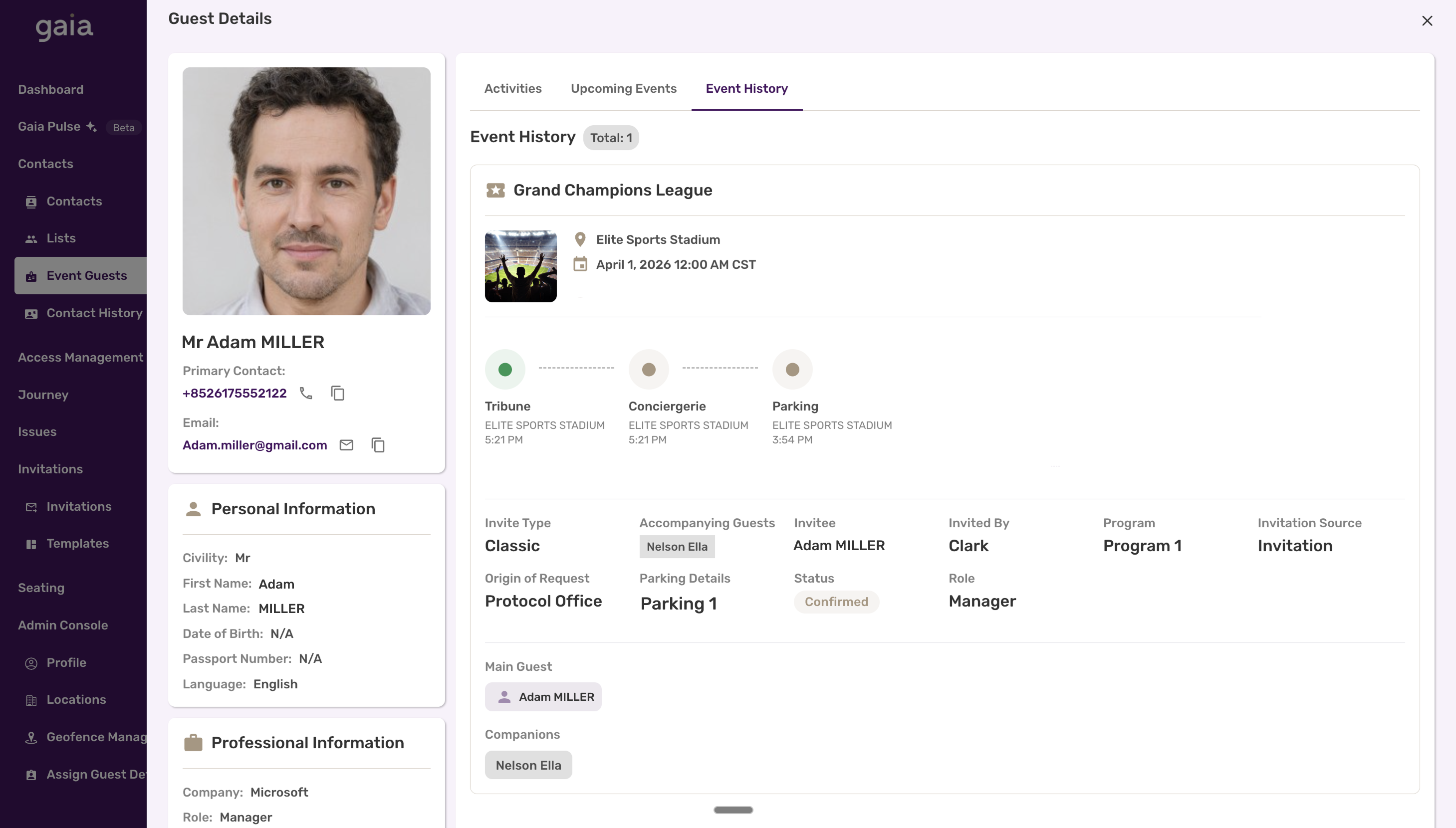Click the phone call icon beside the number
1456x828 pixels.
point(306,393)
